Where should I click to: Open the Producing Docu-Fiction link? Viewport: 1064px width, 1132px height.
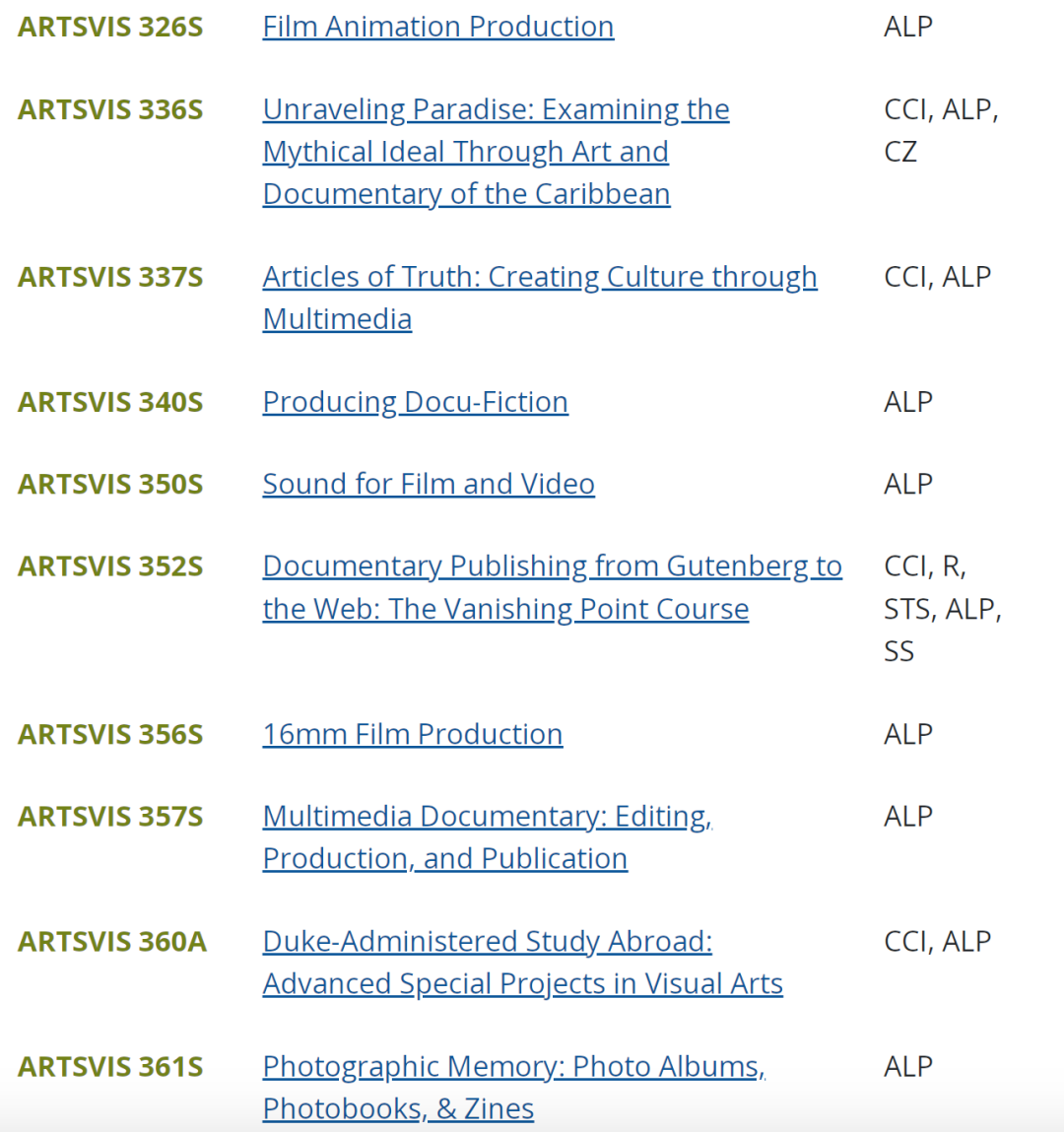pyautogui.click(x=415, y=402)
